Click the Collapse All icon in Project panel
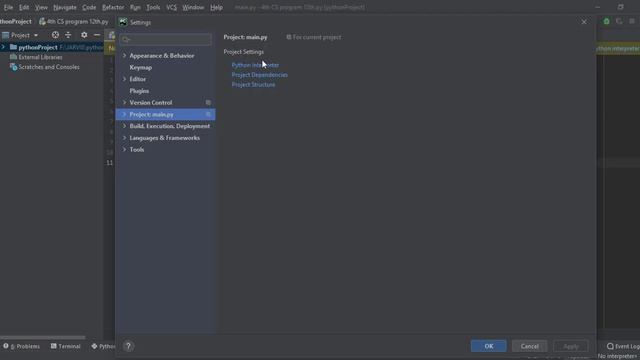 (68, 35)
